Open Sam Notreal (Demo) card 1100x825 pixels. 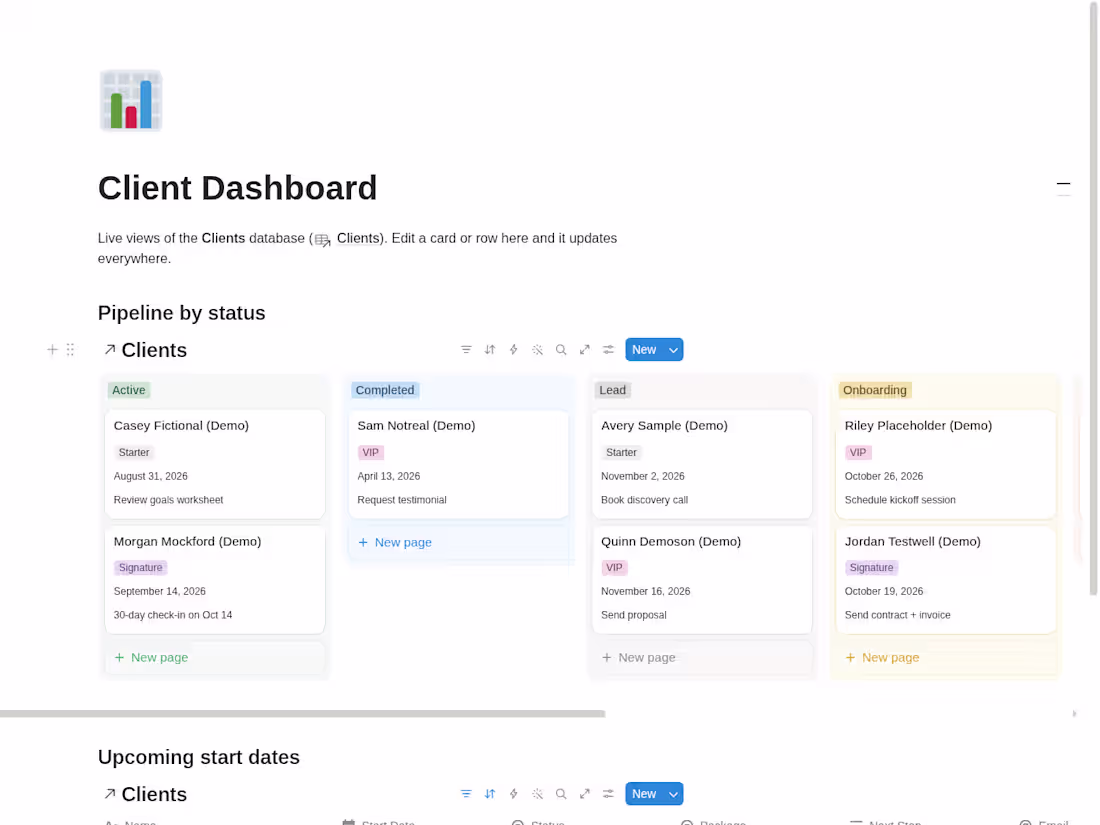click(x=458, y=464)
